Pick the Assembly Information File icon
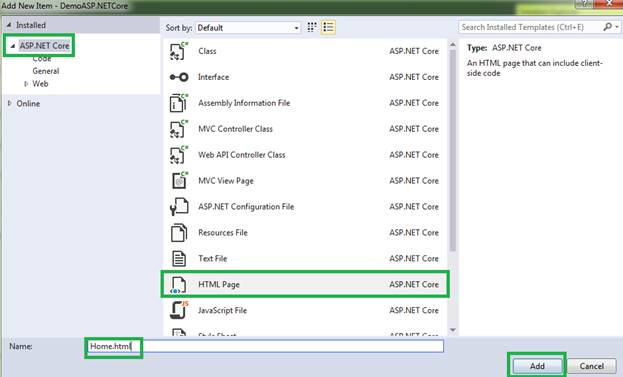623x377 pixels. tap(178, 103)
